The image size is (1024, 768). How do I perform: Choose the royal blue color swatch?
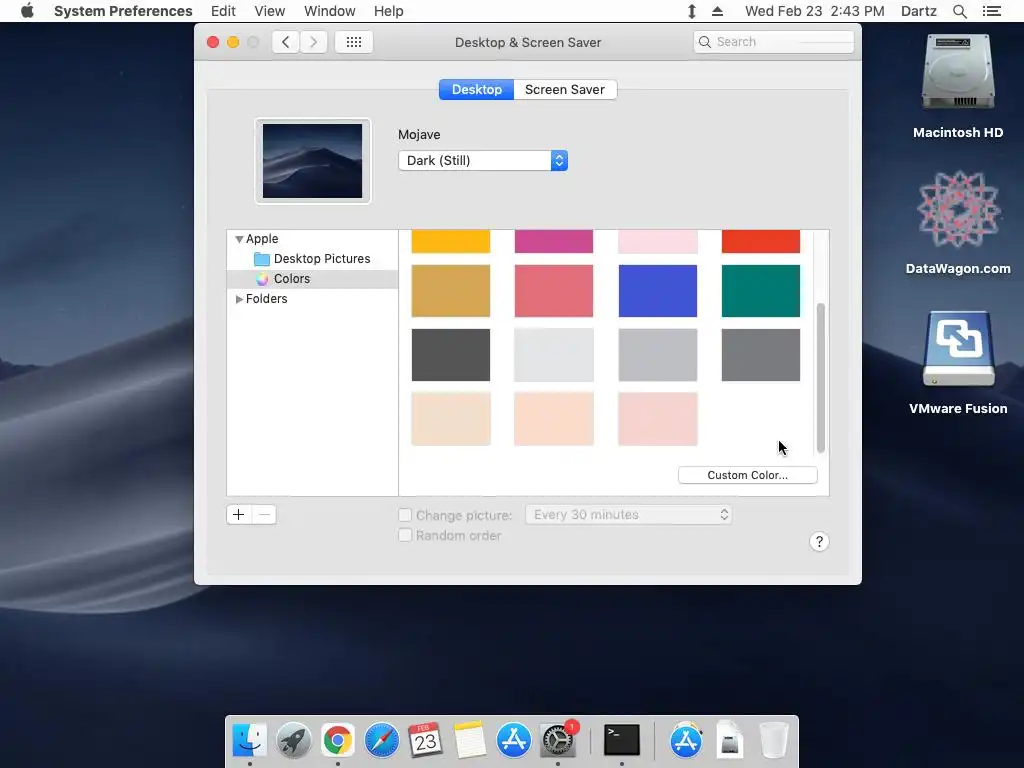click(658, 291)
